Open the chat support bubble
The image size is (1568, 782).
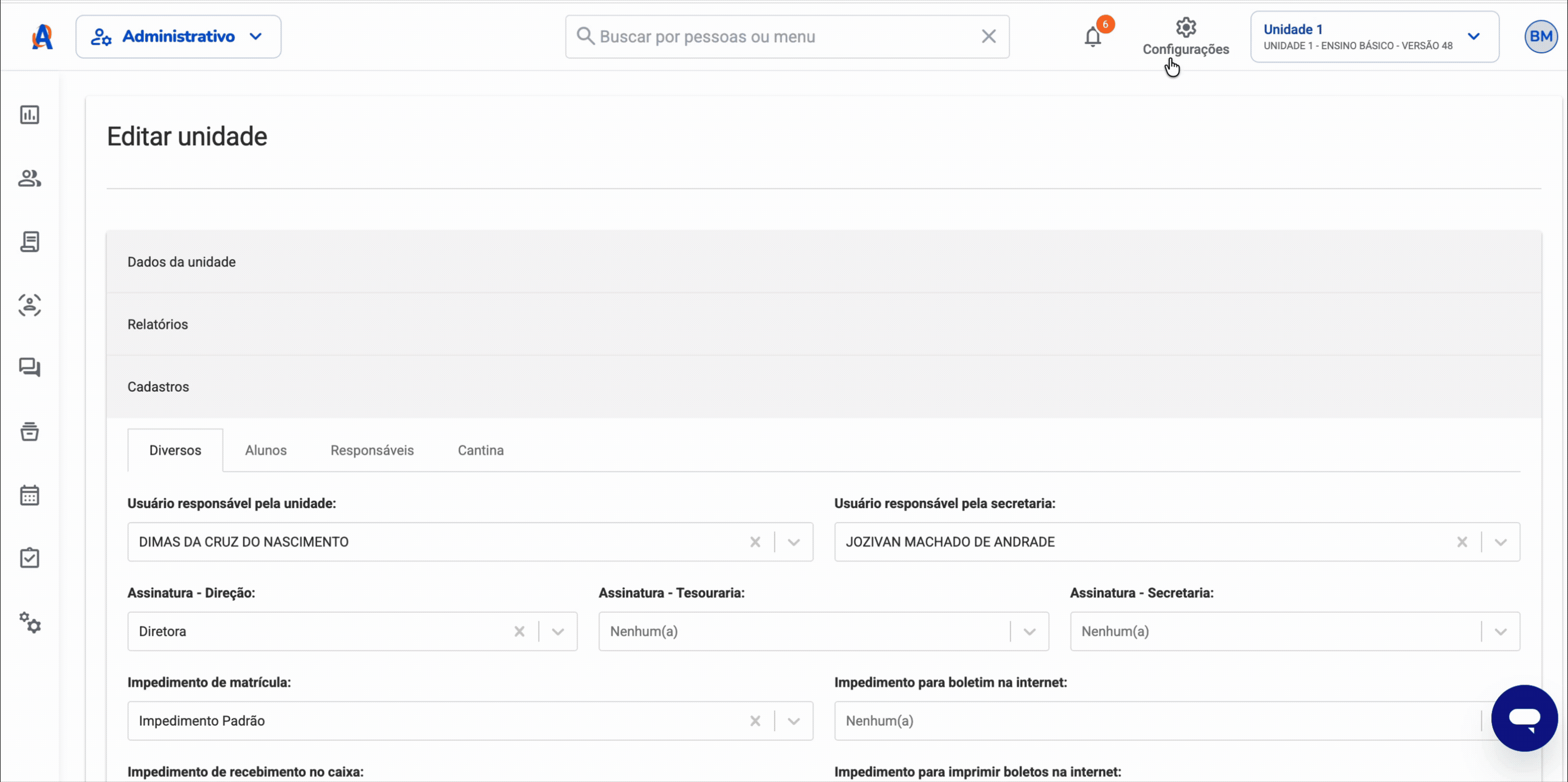click(1524, 718)
